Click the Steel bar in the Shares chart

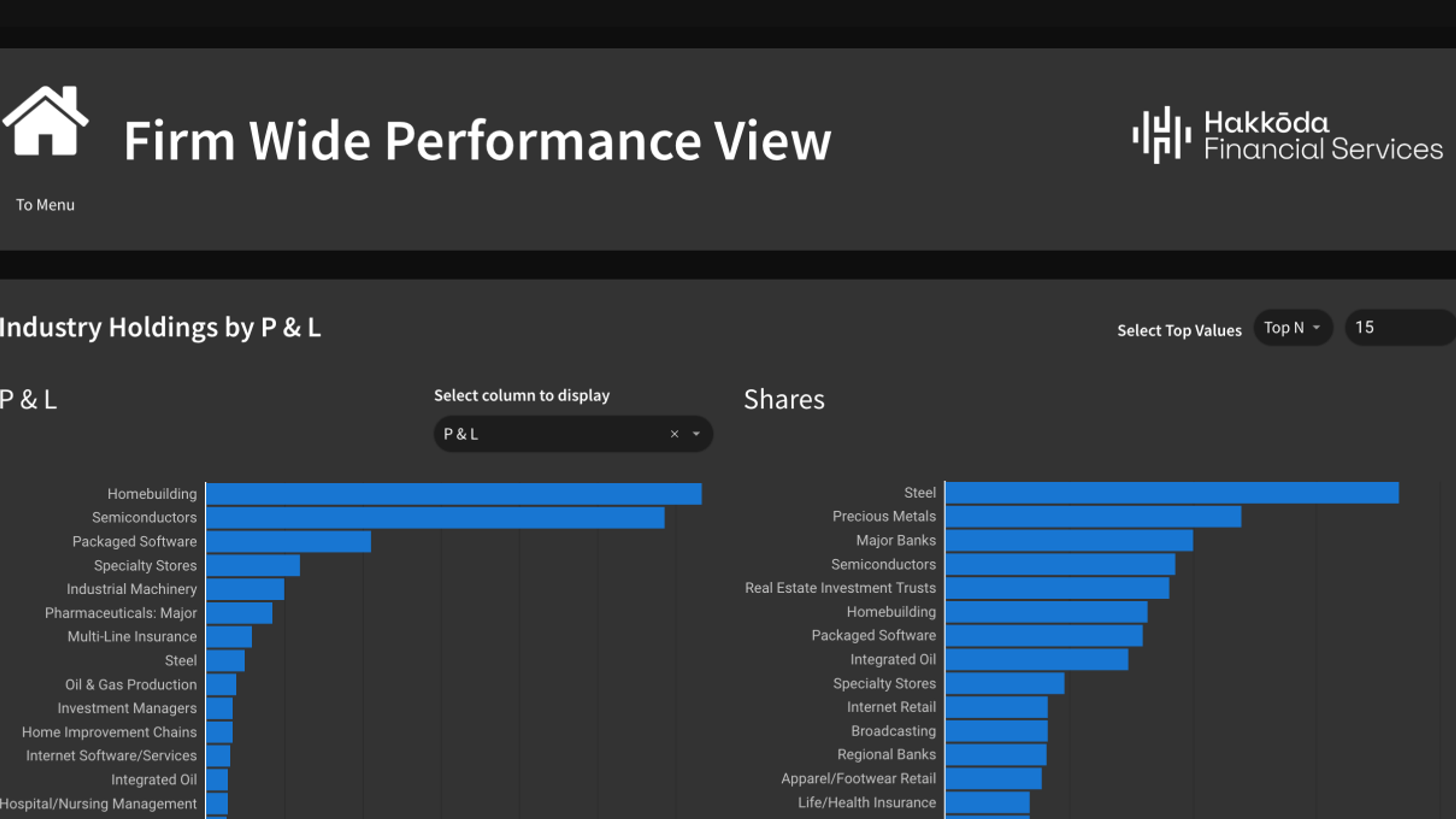pyautogui.click(x=1172, y=493)
